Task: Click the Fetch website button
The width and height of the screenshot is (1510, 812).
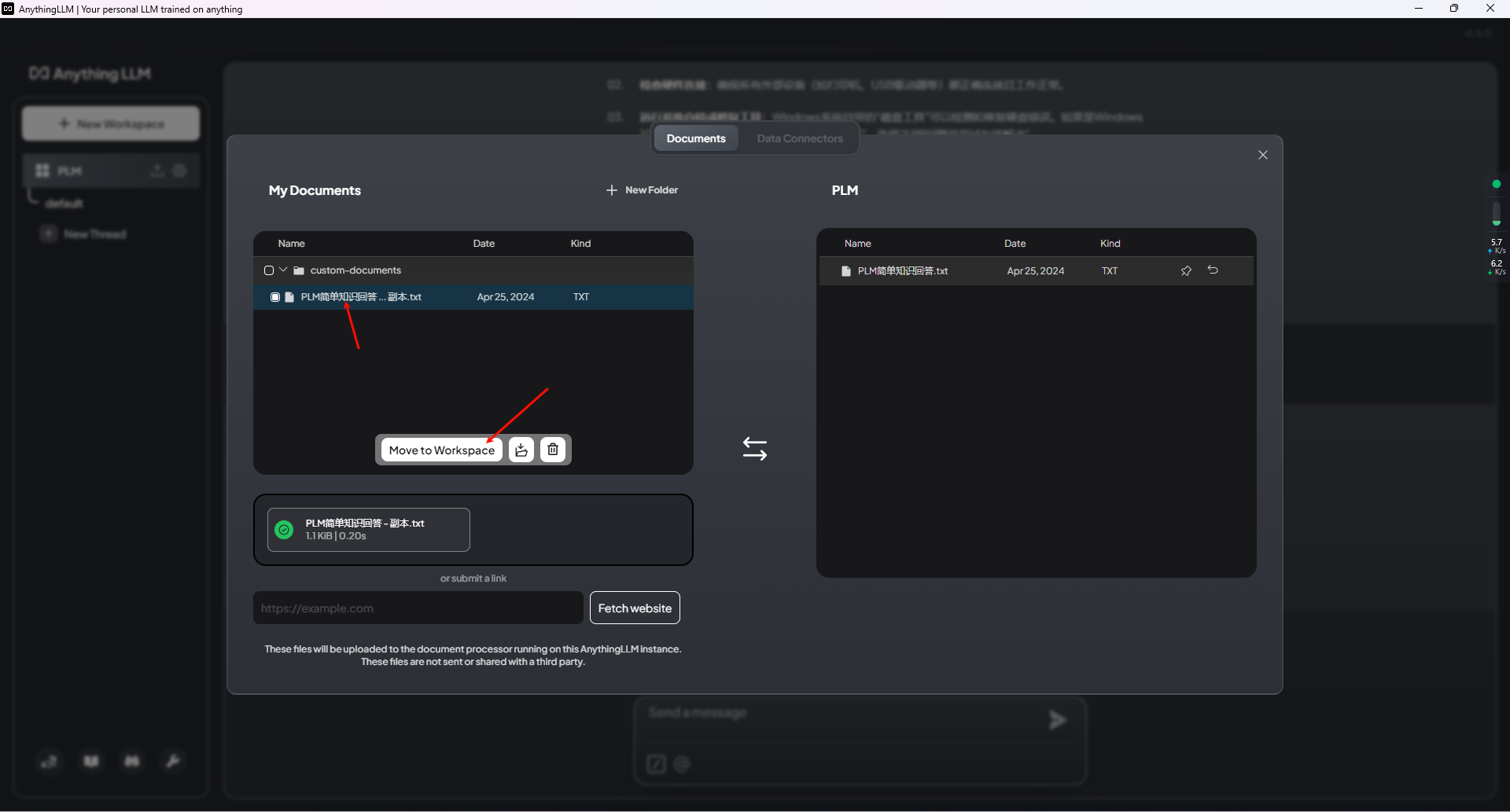Action: pyautogui.click(x=635, y=608)
